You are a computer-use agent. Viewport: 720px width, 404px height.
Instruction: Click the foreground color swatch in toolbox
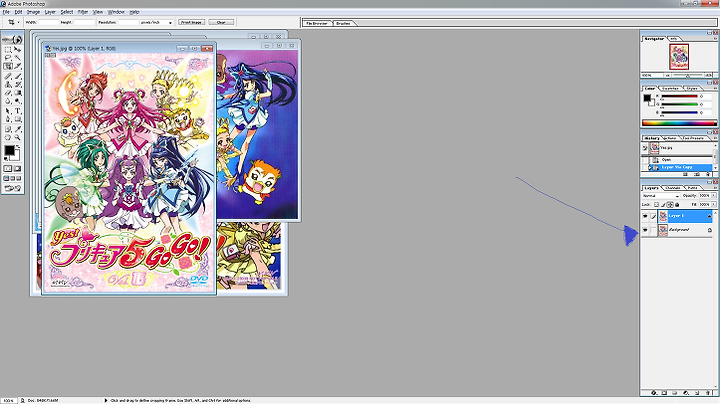(9, 150)
